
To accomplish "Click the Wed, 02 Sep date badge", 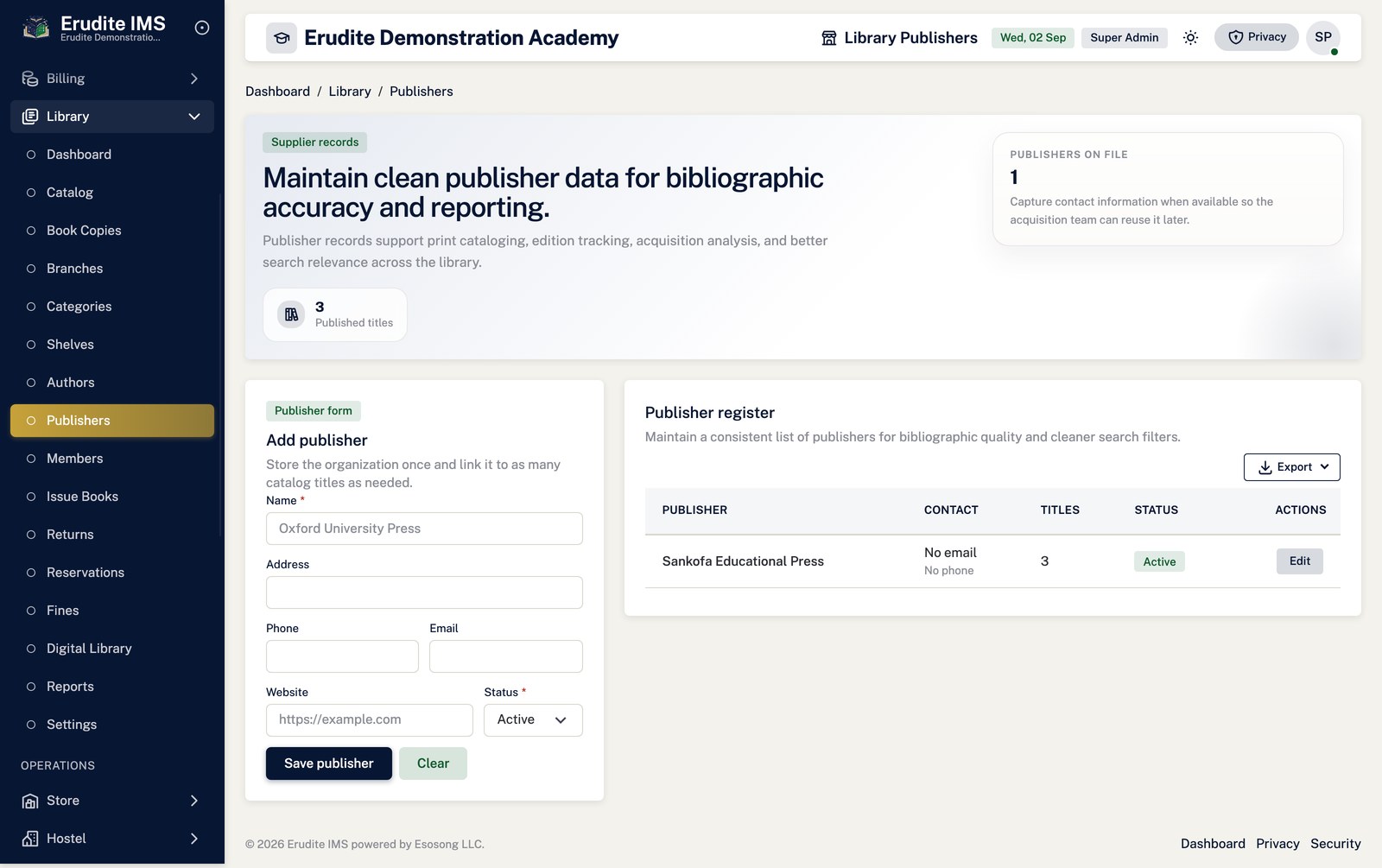I will (x=1033, y=38).
